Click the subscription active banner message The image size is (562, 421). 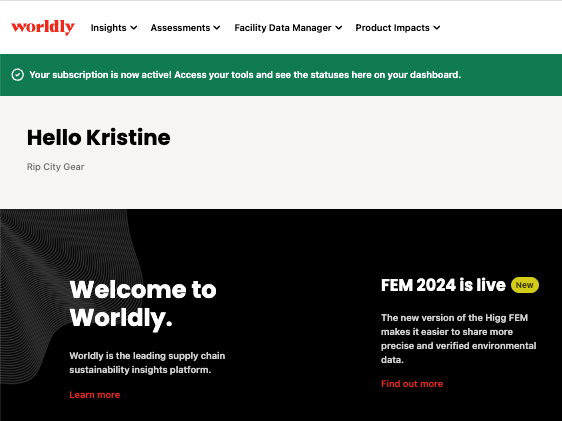click(245, 75)
